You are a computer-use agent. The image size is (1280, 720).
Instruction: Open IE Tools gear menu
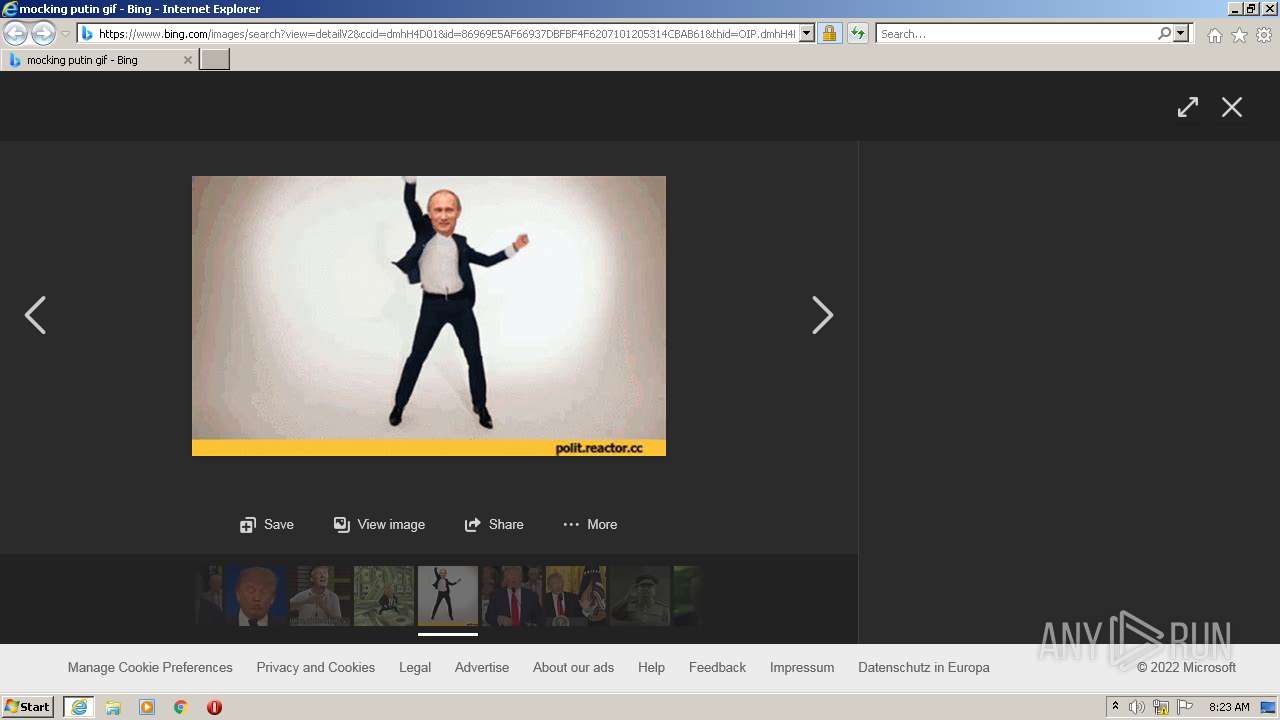[1264, 35]
